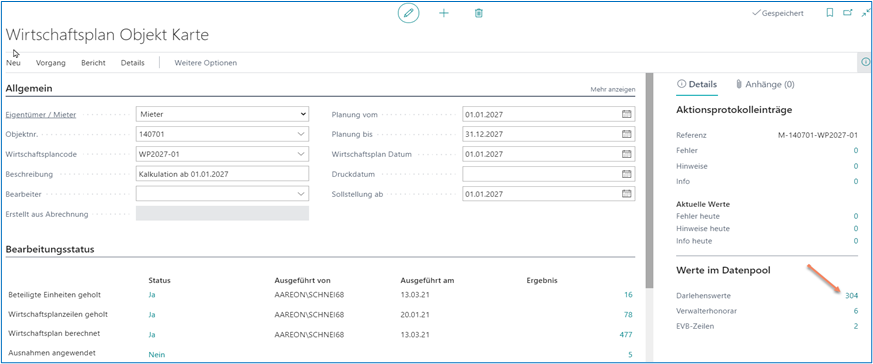The image size is (873, 364).
Task: Click the Hinweise count value
Action: tap(856, 166)
